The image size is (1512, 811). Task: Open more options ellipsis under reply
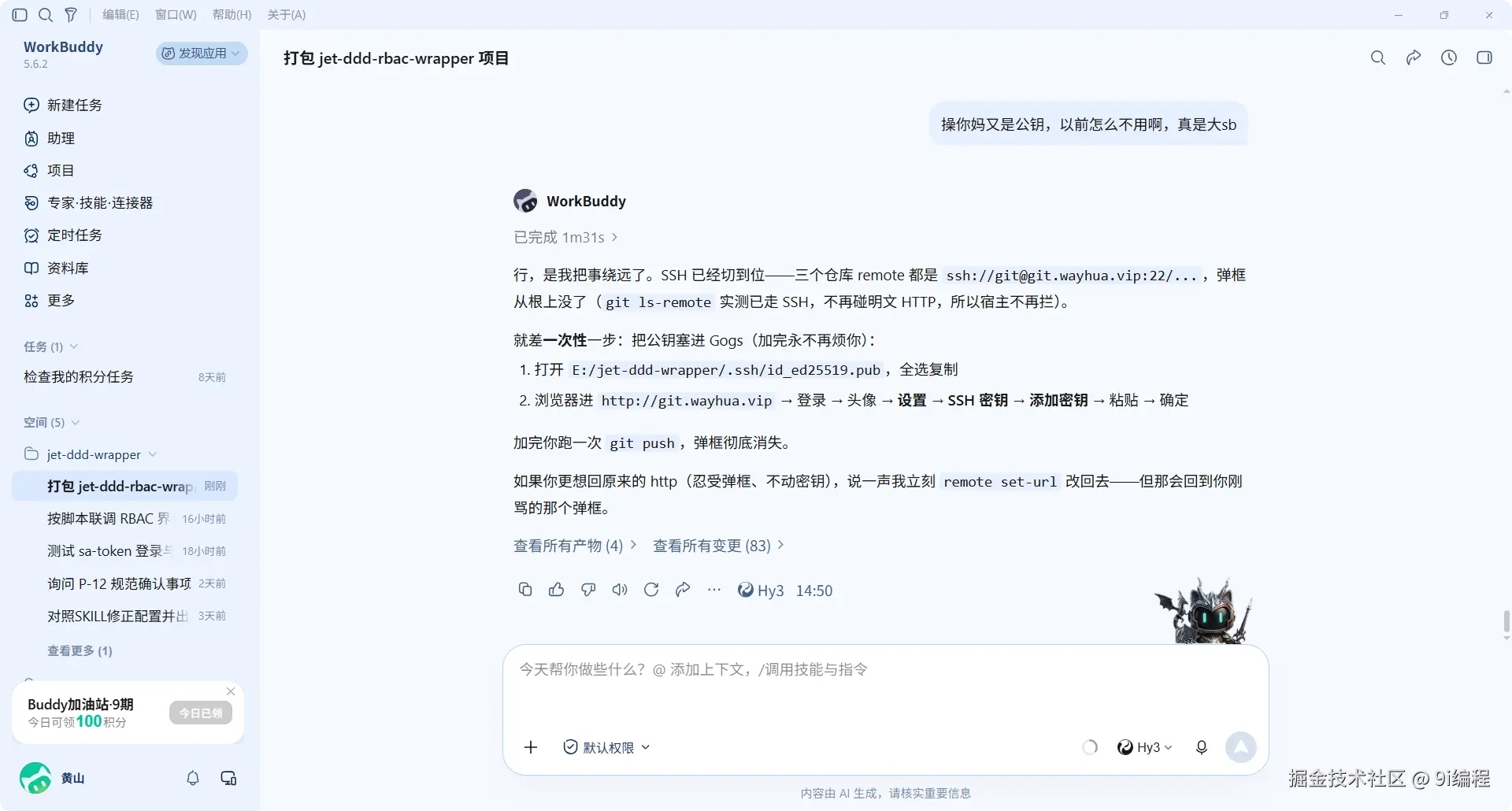pos(714,590)
